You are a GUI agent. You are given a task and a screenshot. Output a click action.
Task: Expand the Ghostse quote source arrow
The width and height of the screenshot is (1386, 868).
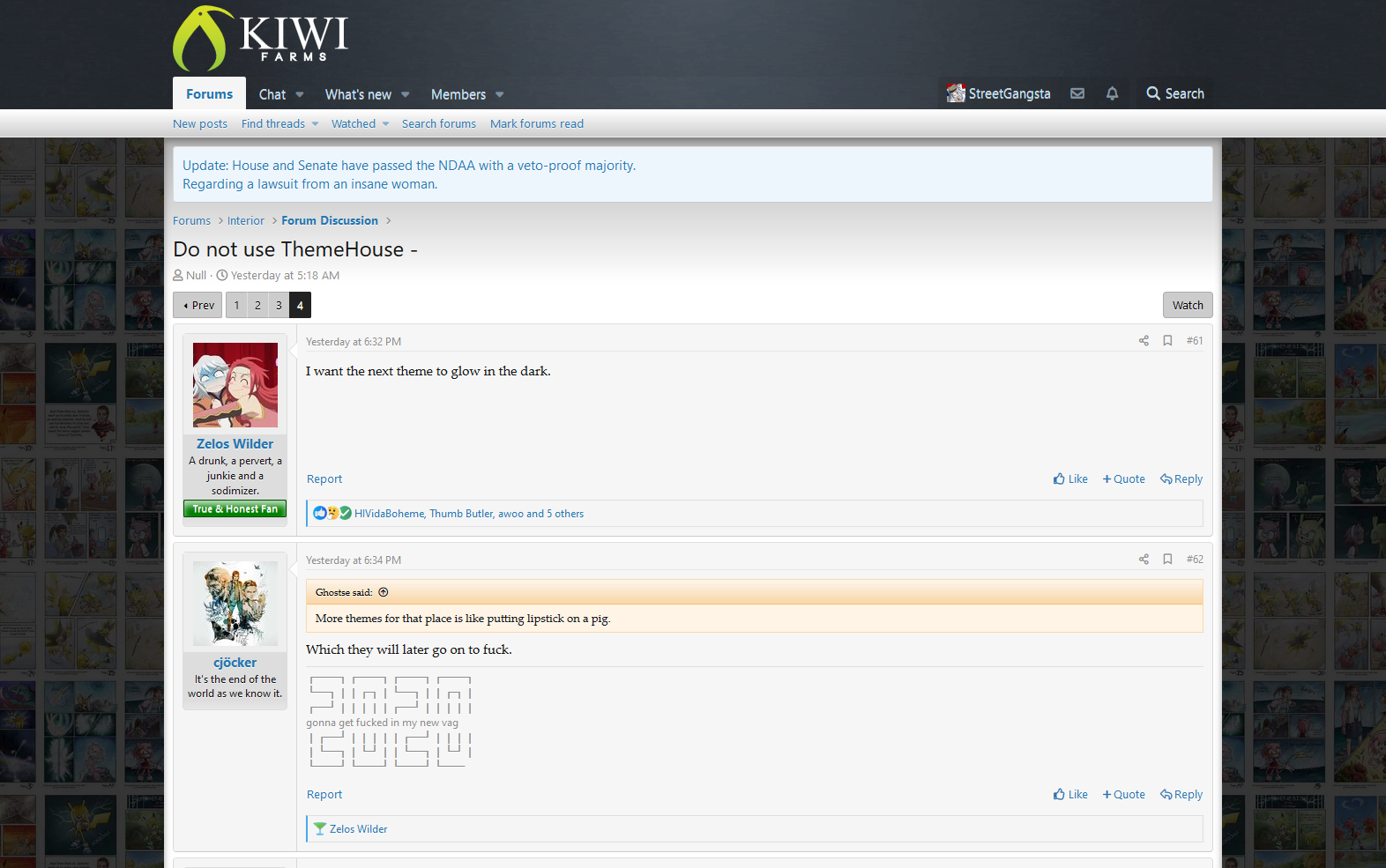point(384,592)
